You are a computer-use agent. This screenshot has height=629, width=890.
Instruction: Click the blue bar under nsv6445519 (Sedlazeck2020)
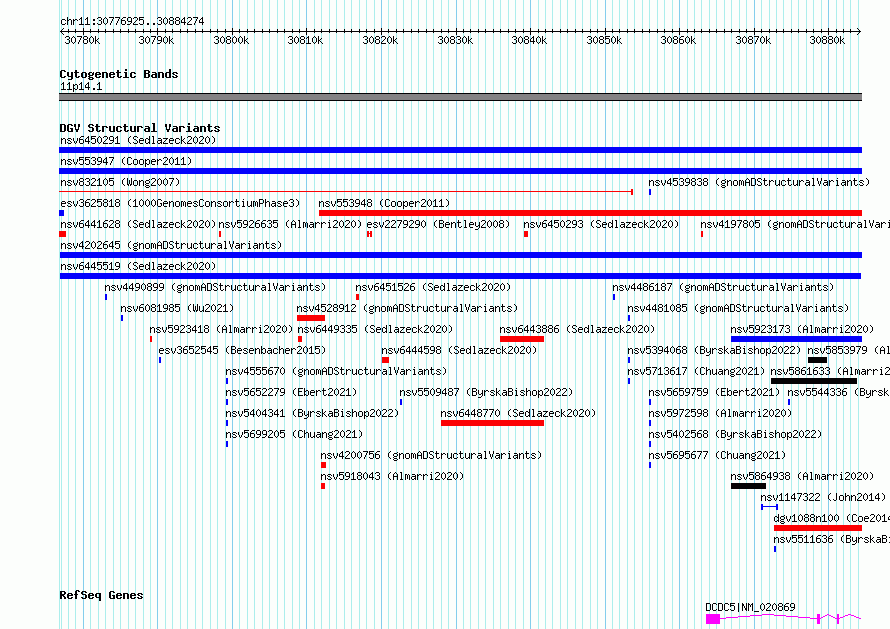click(x=460, y=276)
